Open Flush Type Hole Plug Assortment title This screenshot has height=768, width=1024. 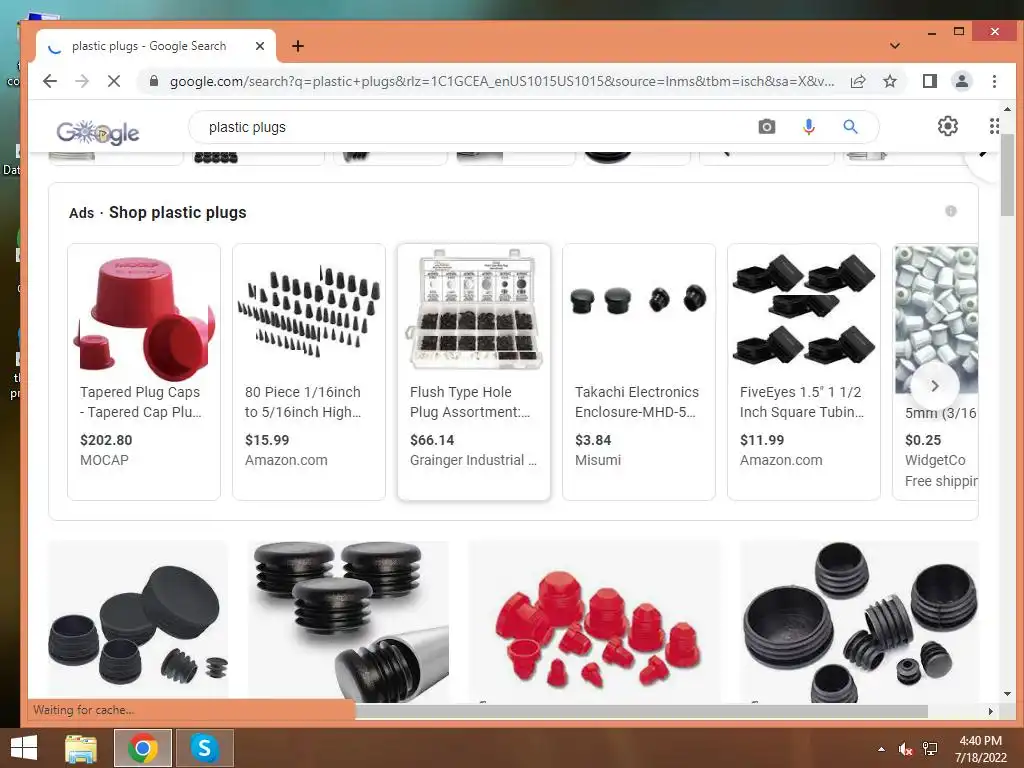470,402
